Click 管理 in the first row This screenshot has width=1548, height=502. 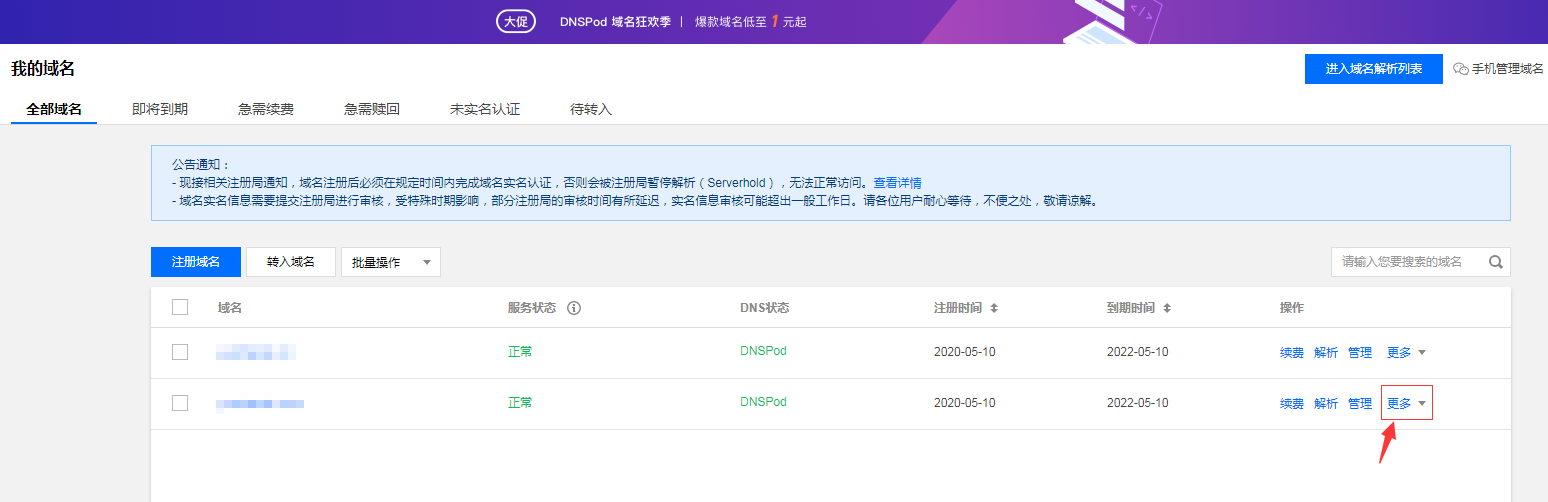(x=1360, y=353)
